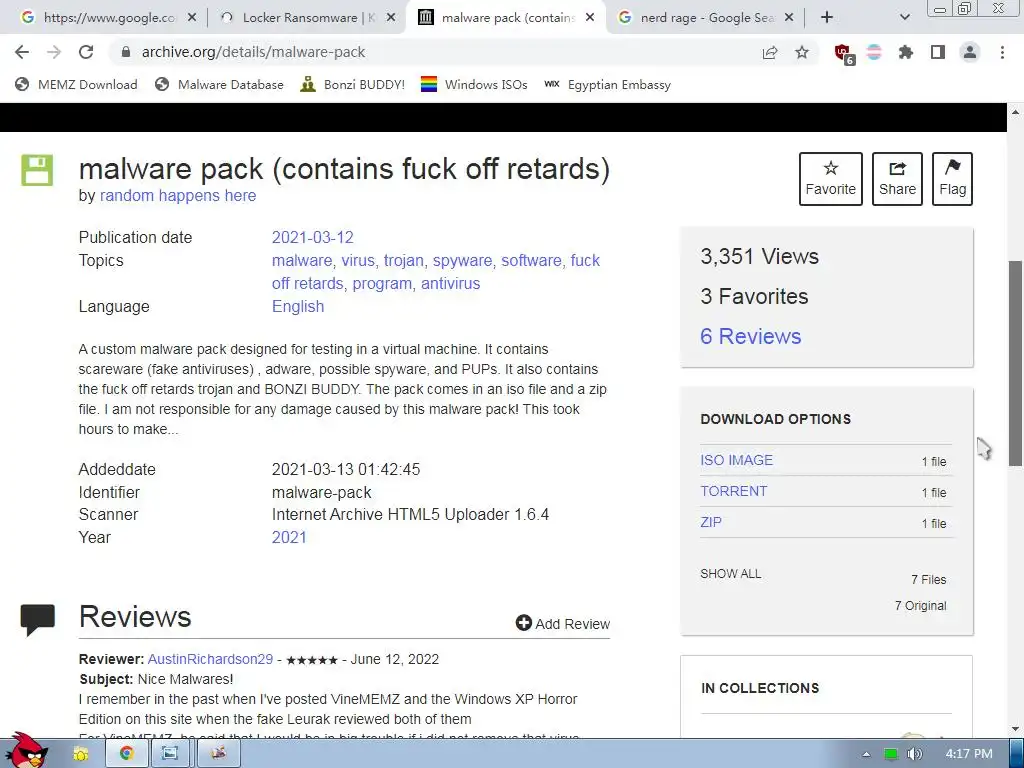This screenshot has height=768, width=1024.
Task: Reload the page with the refresh icon
Action: tap(86, 52)
